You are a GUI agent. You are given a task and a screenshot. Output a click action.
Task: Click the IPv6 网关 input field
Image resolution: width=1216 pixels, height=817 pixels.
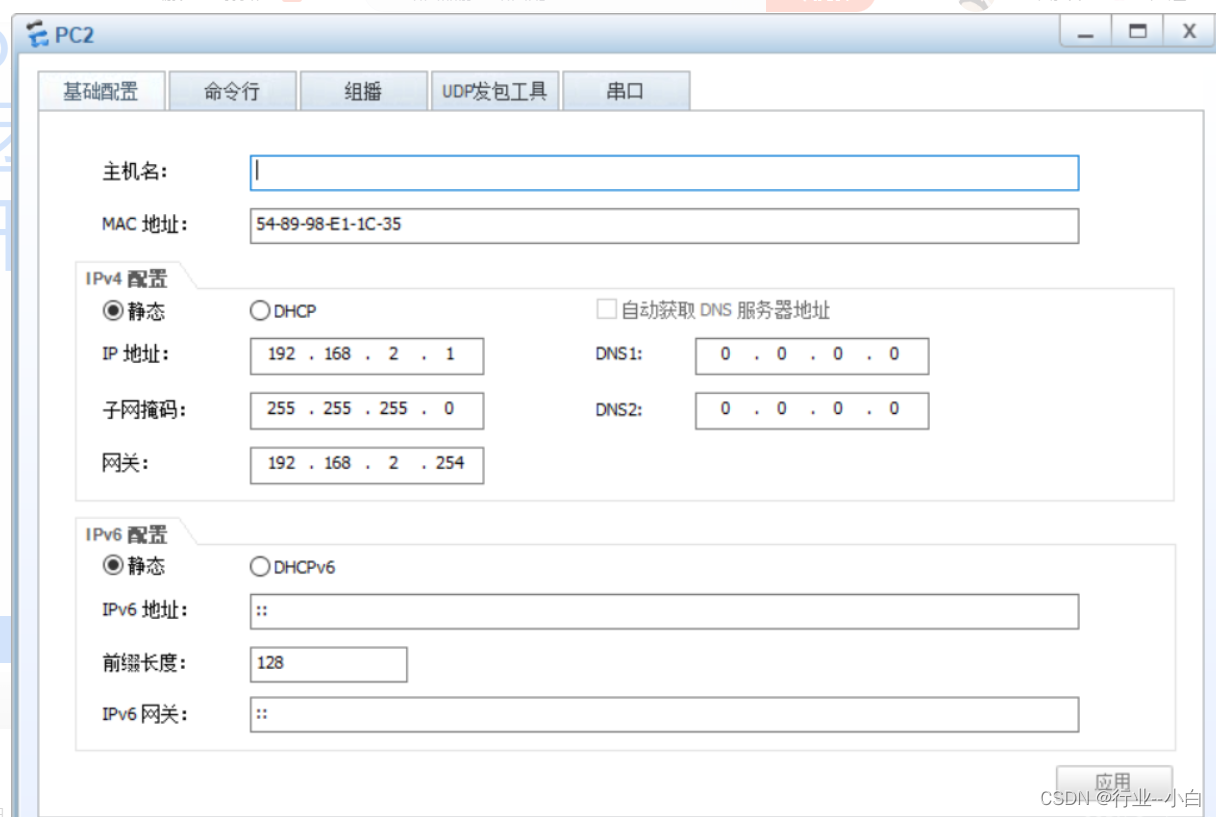point(664,715)
